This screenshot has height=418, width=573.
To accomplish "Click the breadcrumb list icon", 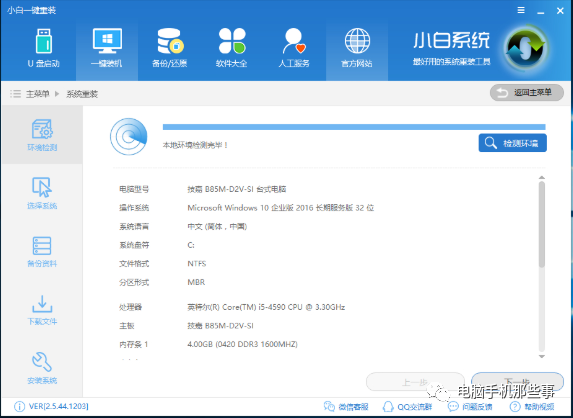I will click(15, 94).
